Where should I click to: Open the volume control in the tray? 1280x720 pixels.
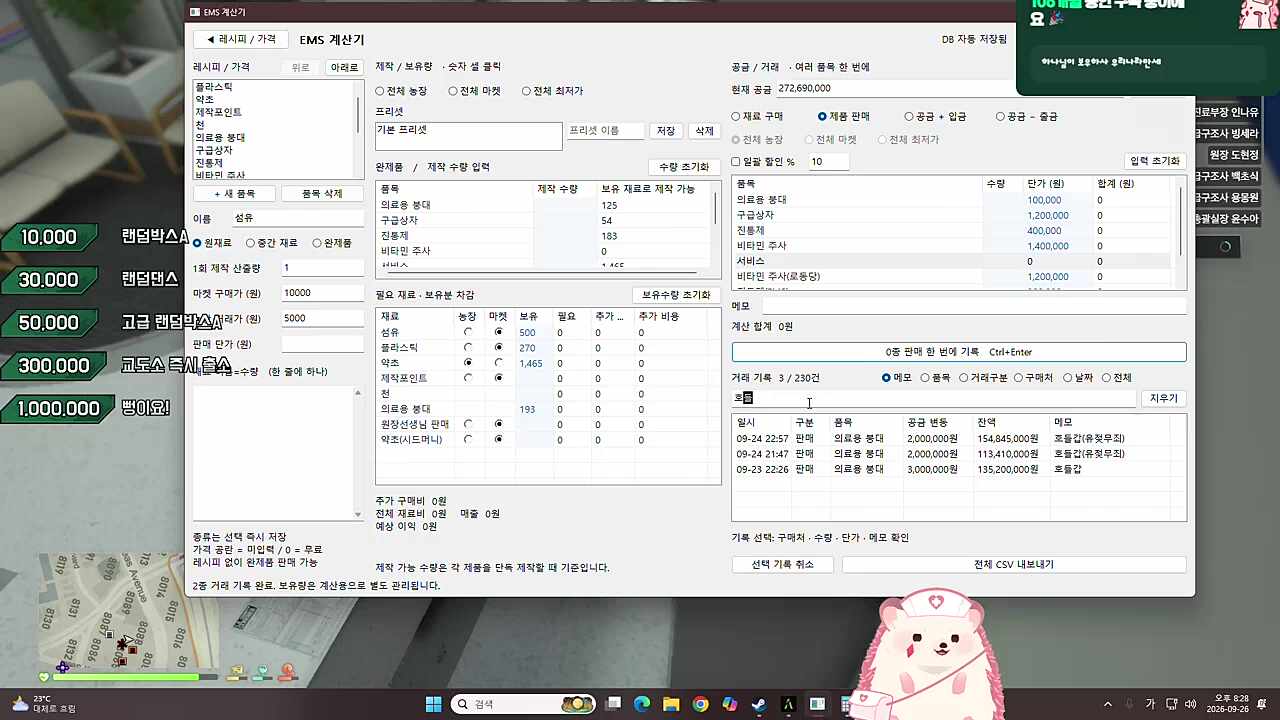1192,704
